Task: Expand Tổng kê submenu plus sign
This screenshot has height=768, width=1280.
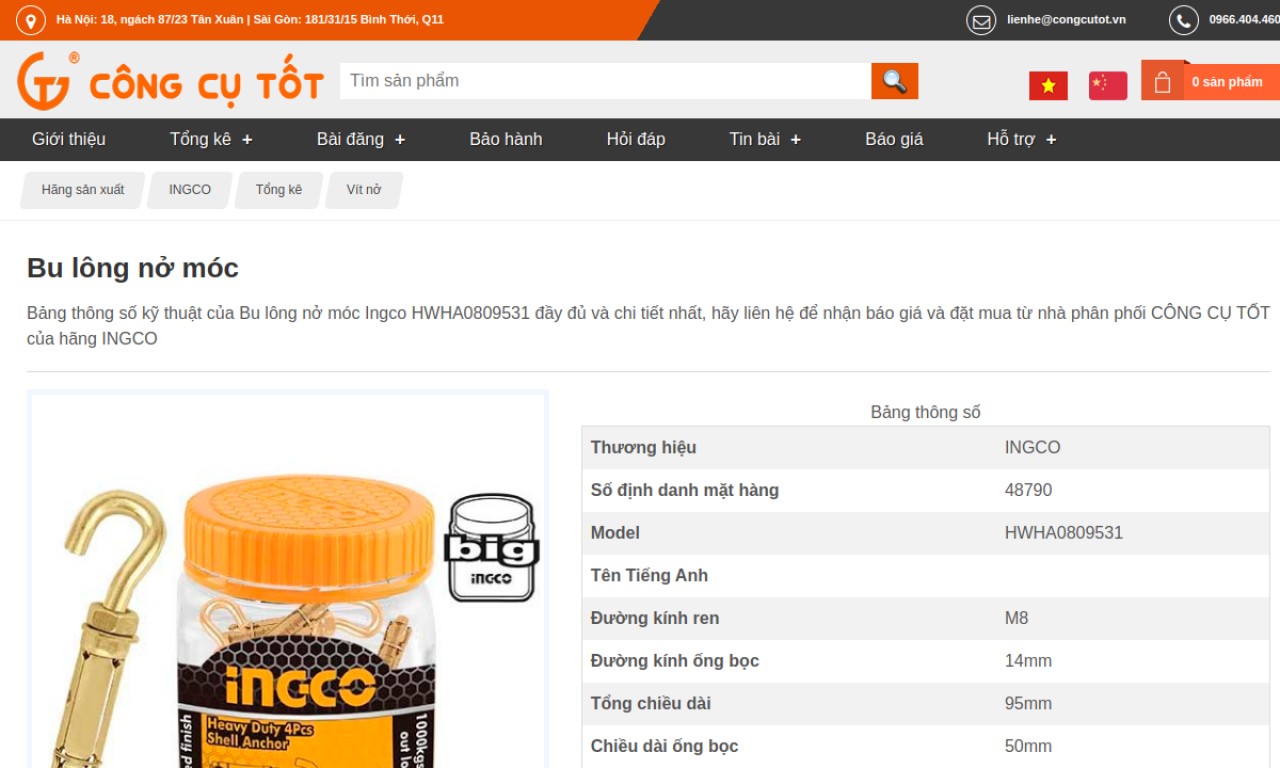Action: 247,140
